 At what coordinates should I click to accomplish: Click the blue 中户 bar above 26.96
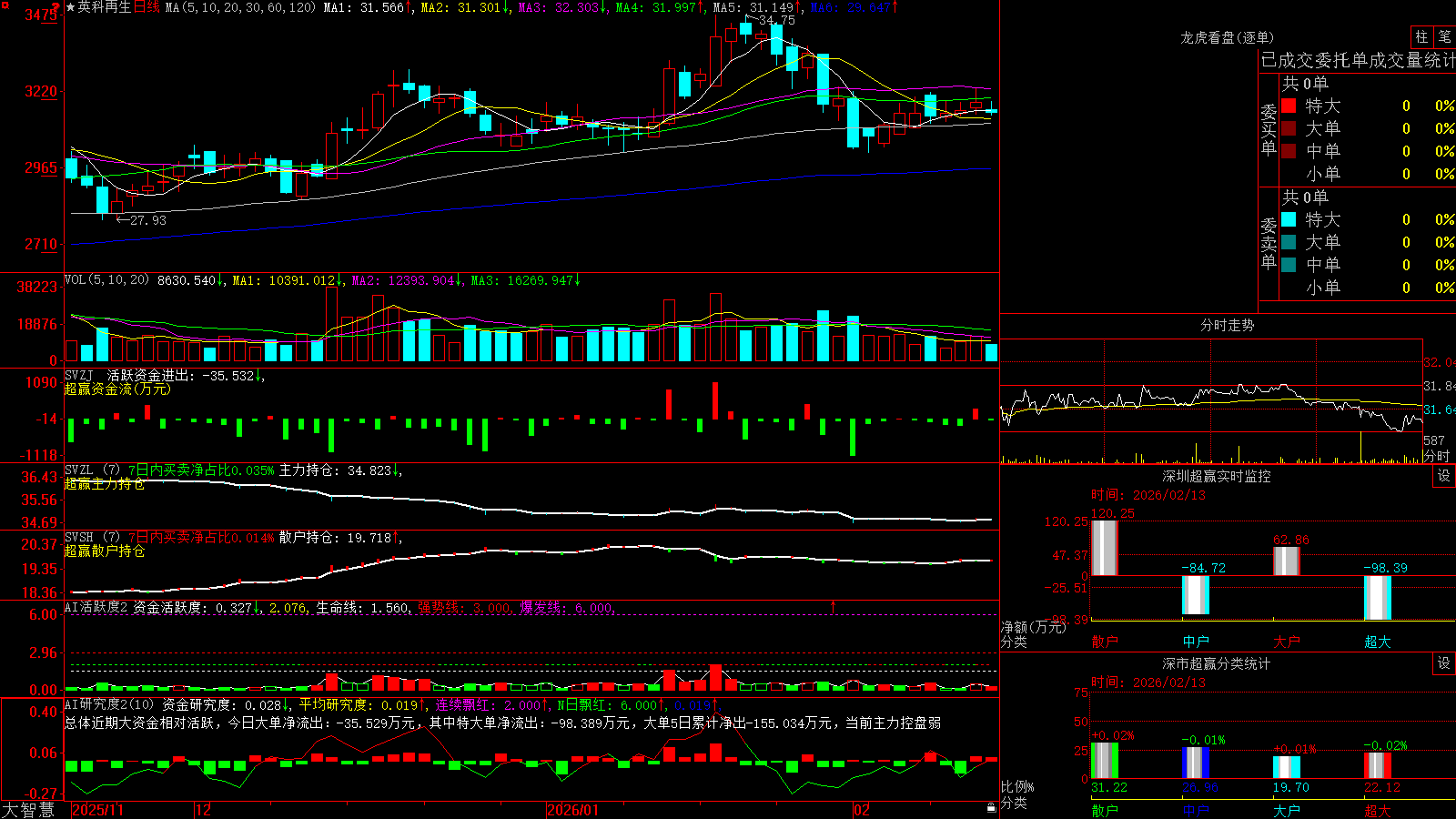pos(1196,763)
